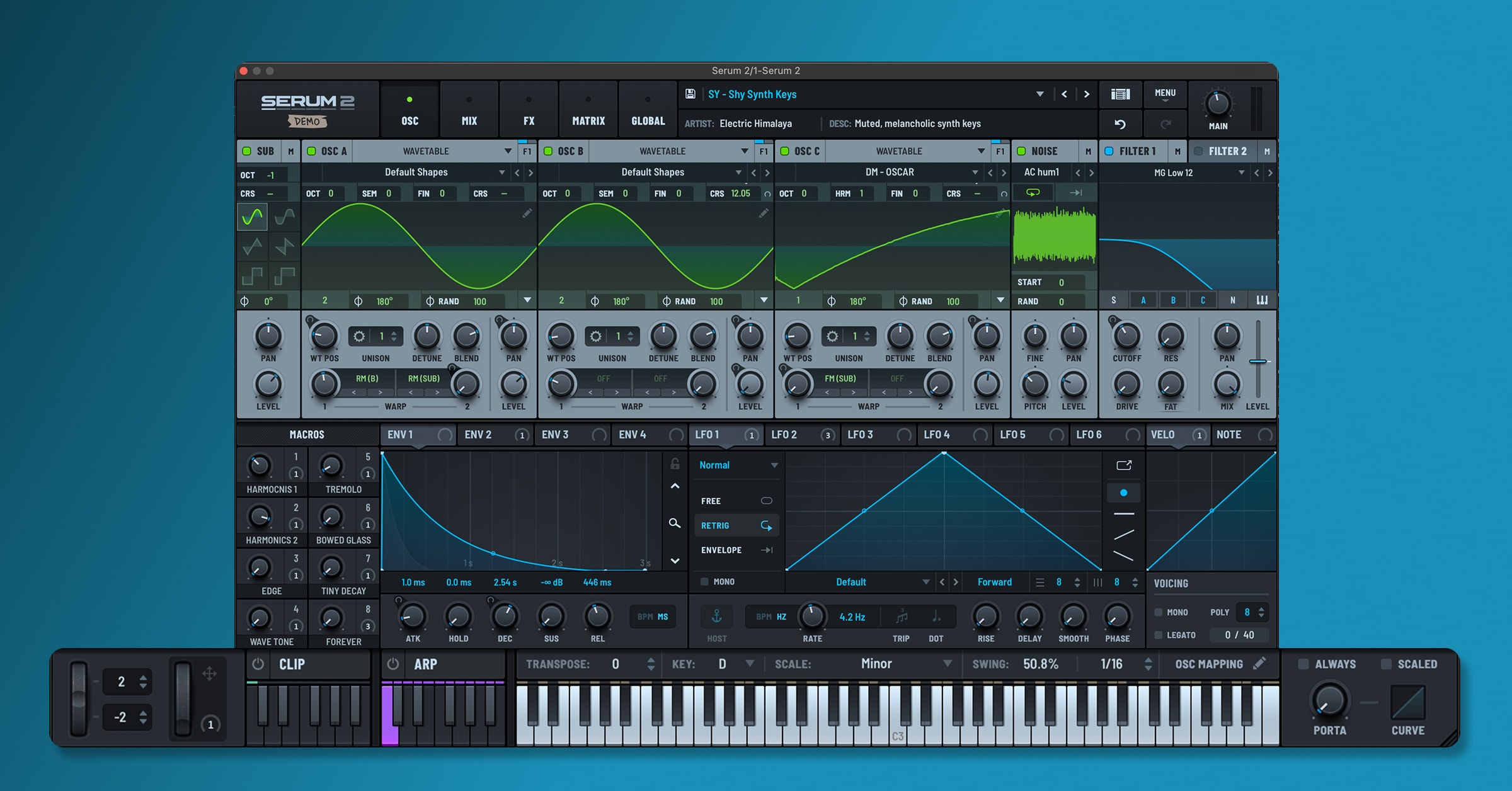Viewport: 1512px width, 791px height.
Task: Open the MENU button
Action: tap(1165, 94)
